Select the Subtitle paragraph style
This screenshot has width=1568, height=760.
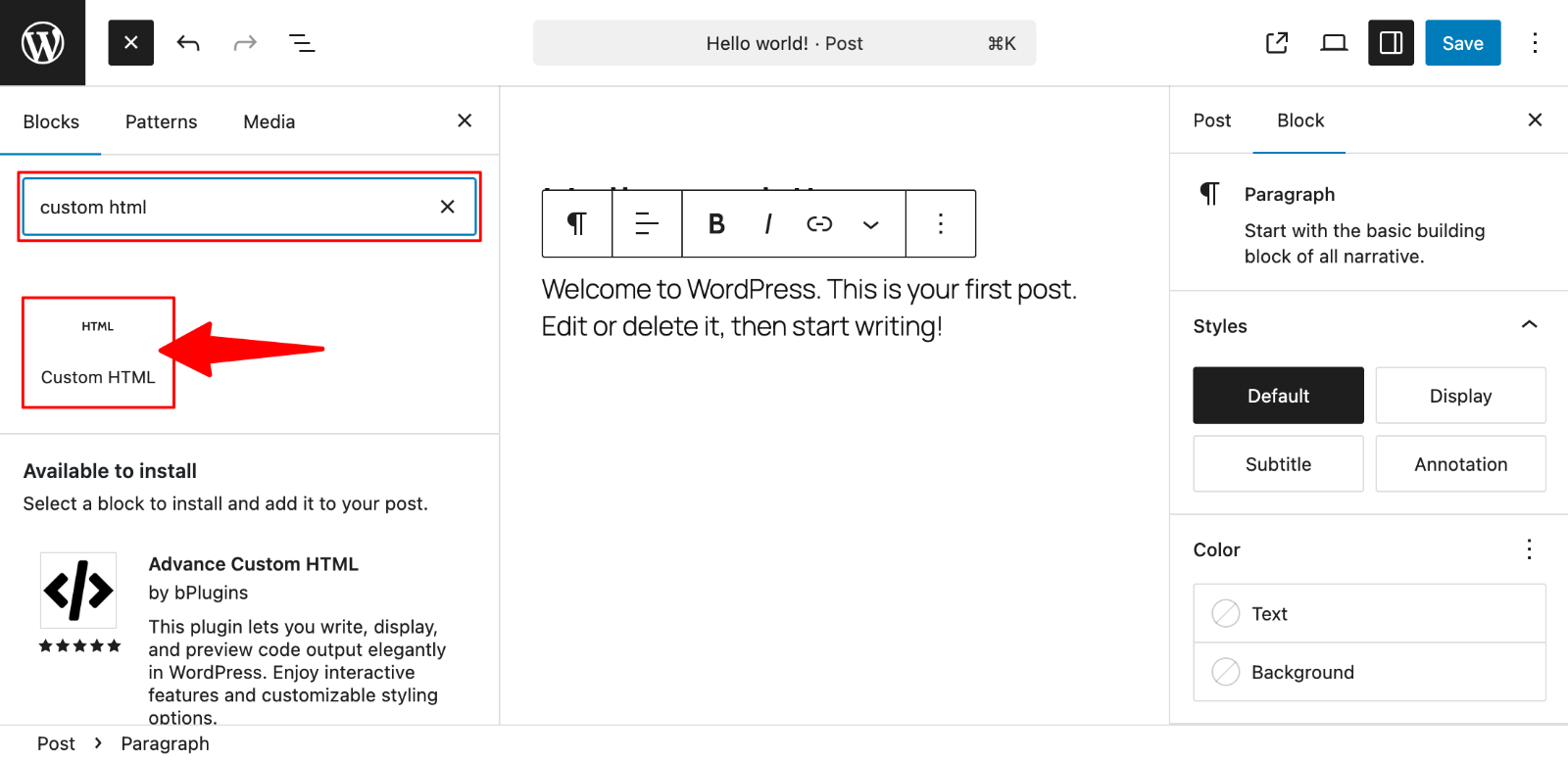[1278, 464]
